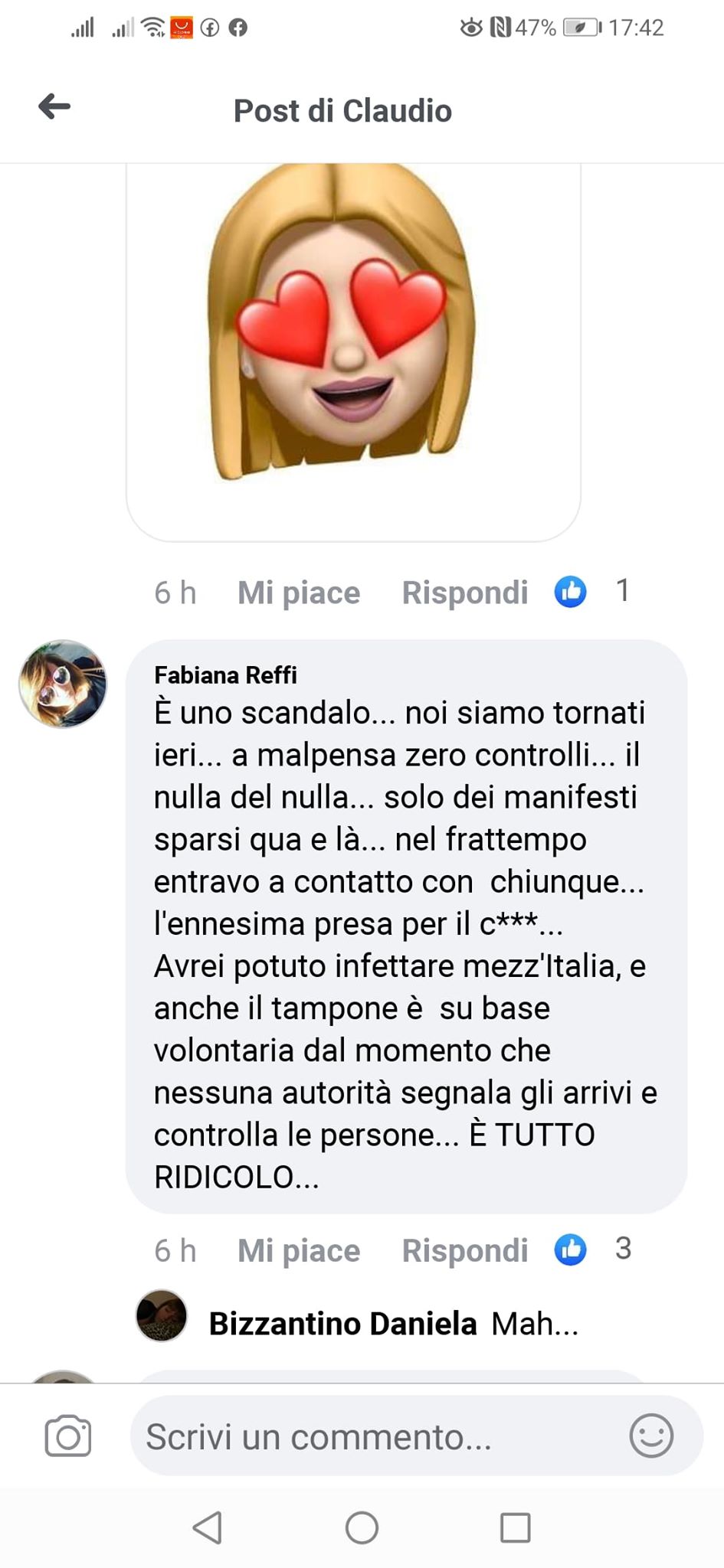The width and height of the screenshot is (724, 1568).
Task: View reactions on Fabiana Reffi's comment
Action: click(x=592, y=1249)
